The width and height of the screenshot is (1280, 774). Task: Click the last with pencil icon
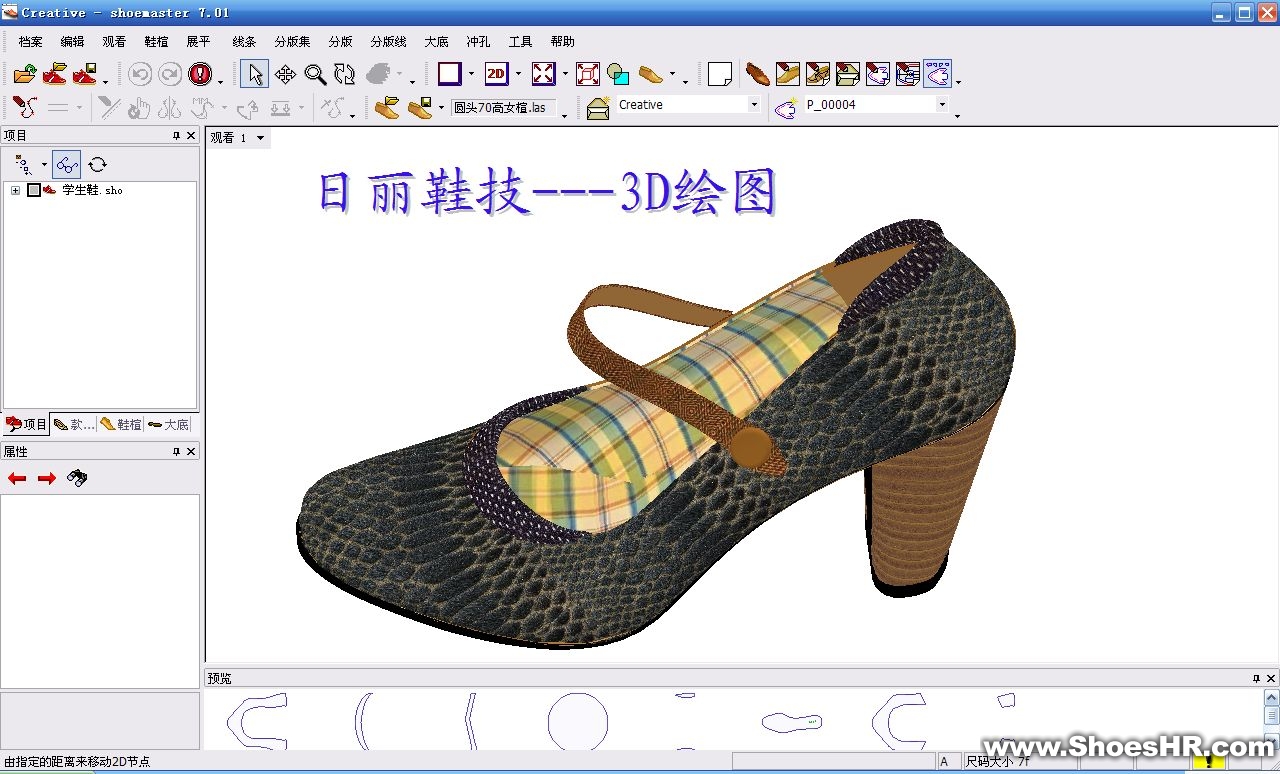(788, 74)
